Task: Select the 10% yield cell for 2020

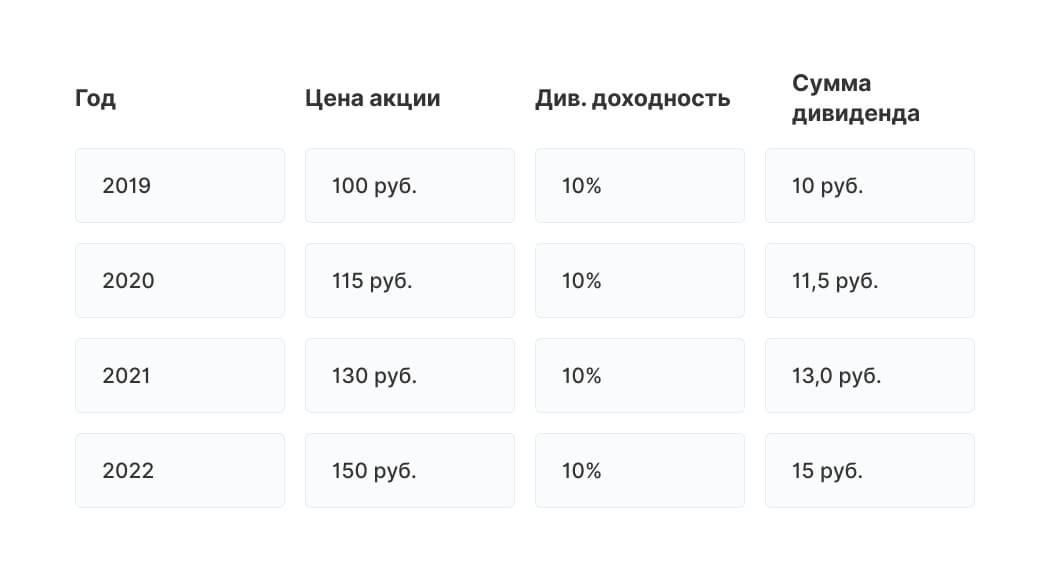Action: point(640,280)
